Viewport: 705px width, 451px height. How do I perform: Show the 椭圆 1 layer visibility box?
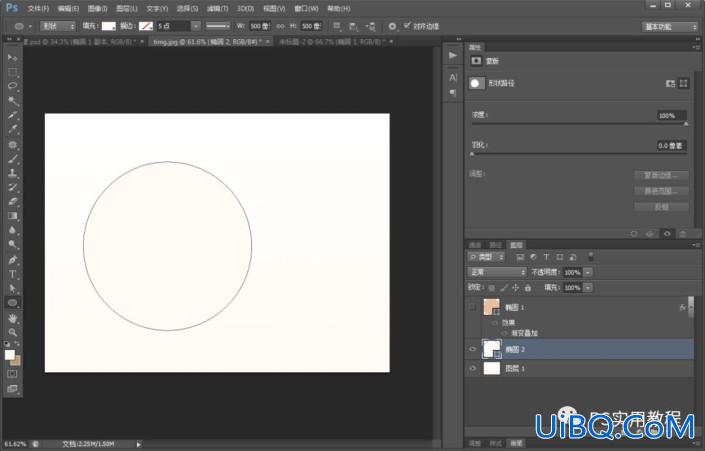pos(473,307)
